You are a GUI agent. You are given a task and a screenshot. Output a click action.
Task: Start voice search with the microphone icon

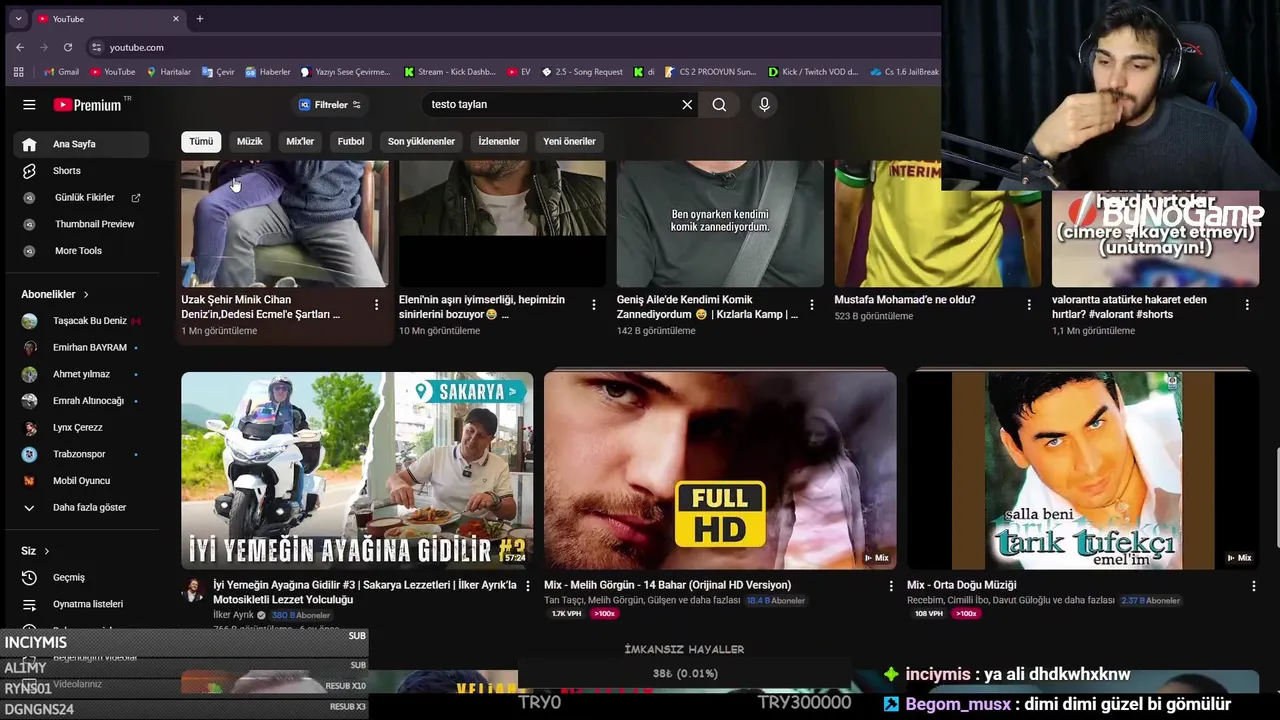[x=764, y=104]
